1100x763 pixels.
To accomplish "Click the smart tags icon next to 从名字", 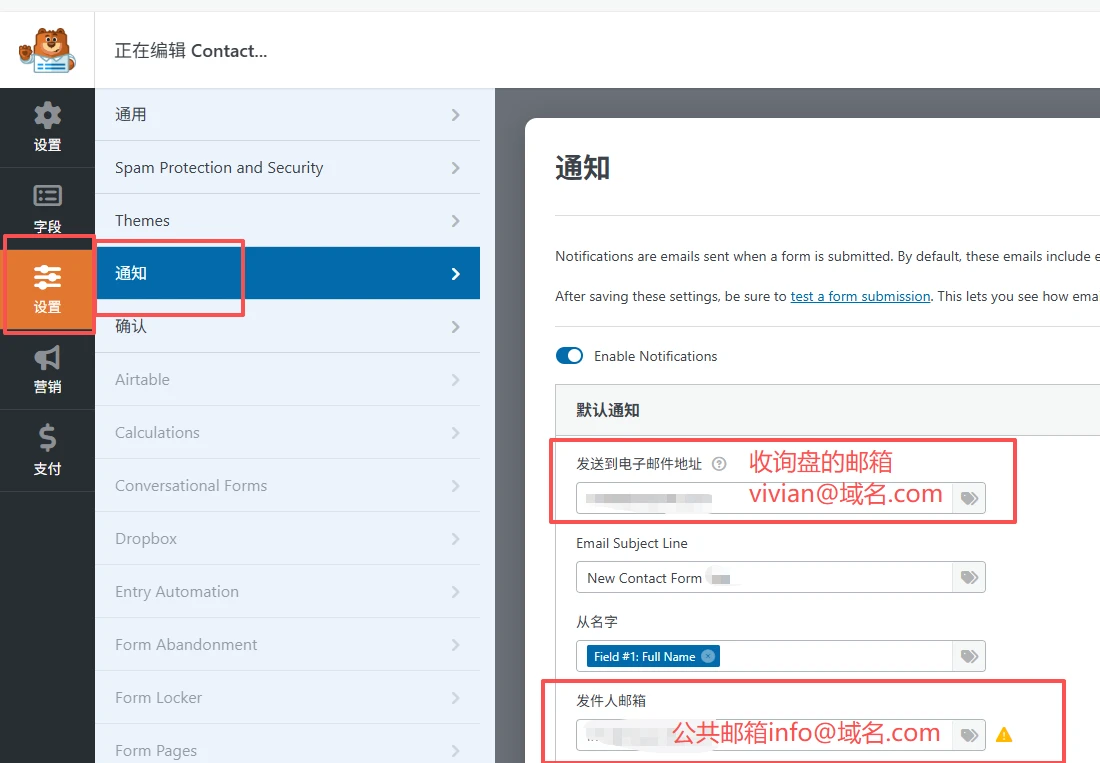I will [967, 656].
